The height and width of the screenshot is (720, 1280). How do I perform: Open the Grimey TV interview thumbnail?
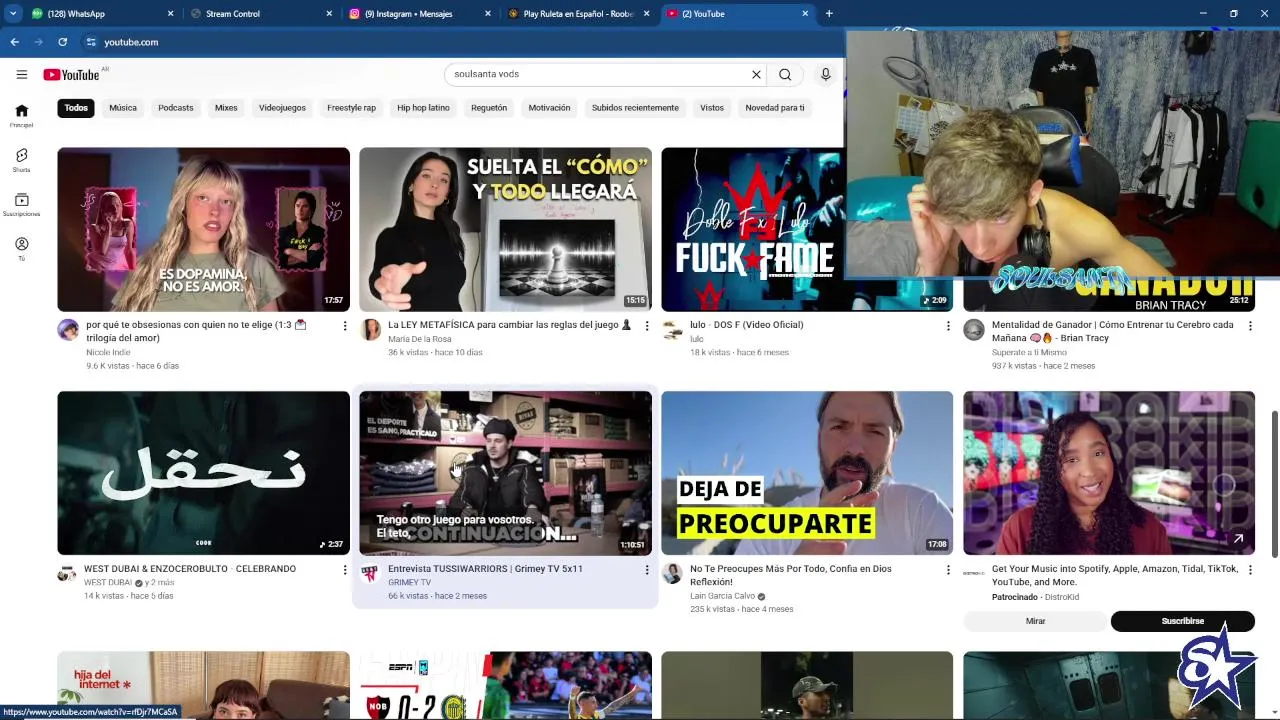(x=505, y=473)
